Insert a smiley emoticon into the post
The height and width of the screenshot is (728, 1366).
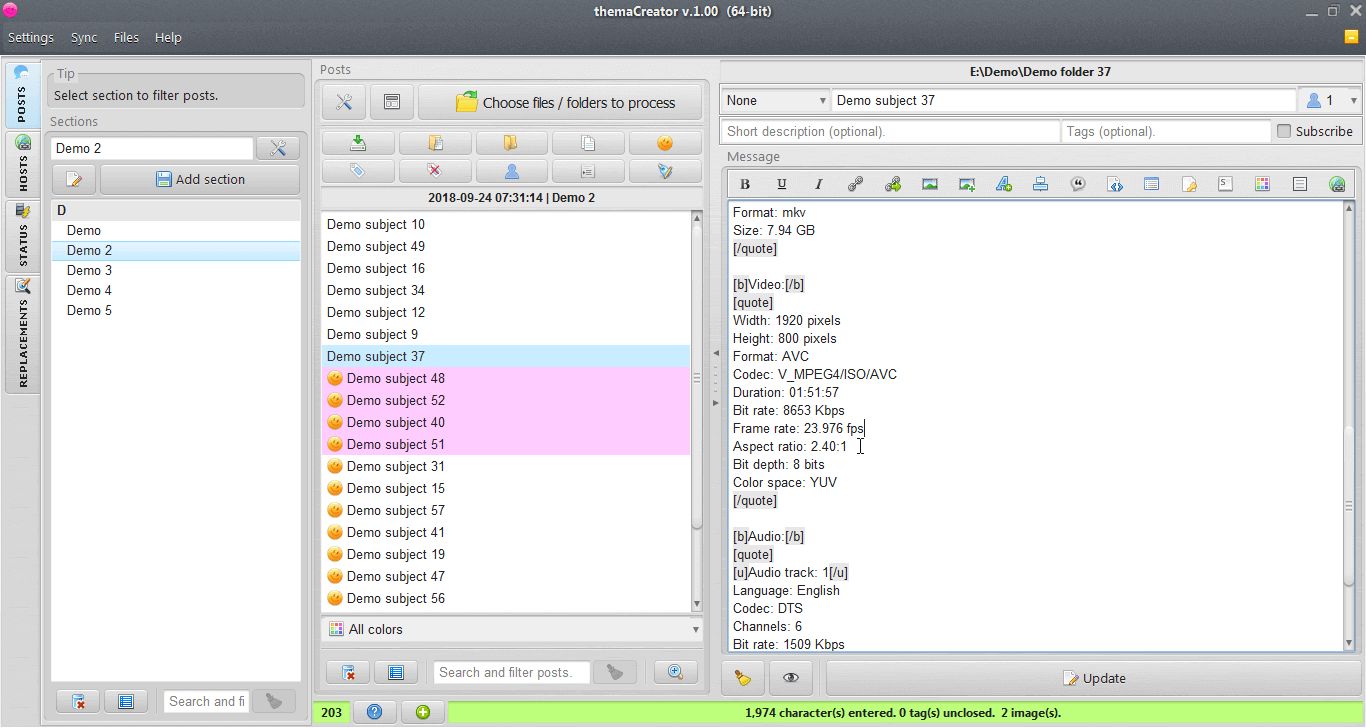(x=665, y=143)
